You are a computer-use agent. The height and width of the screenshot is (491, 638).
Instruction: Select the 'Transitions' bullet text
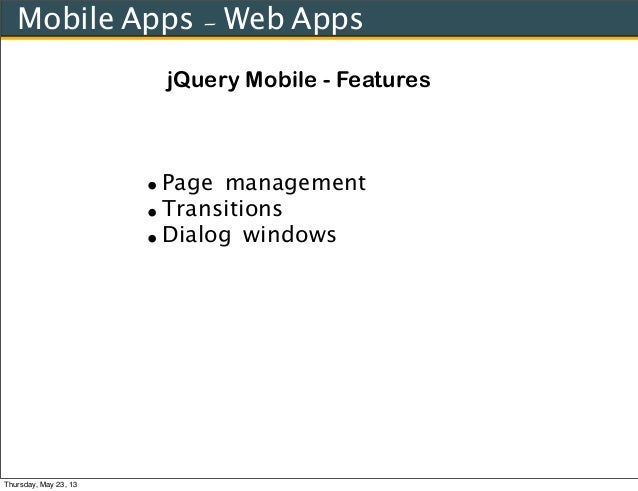point(222,209)
